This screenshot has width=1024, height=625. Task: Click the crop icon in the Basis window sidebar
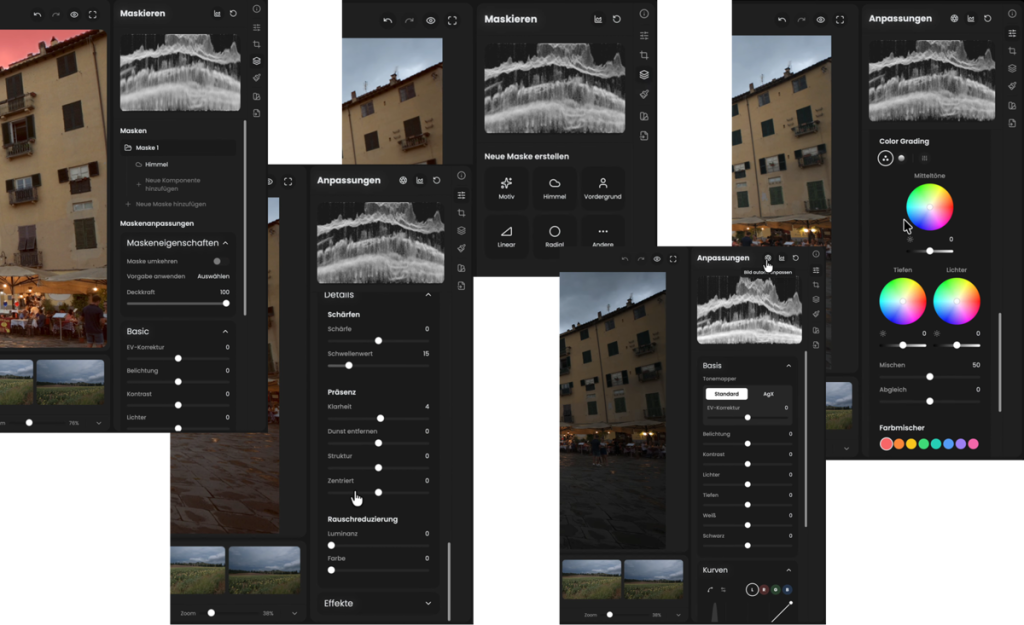(x=816, y=285)
